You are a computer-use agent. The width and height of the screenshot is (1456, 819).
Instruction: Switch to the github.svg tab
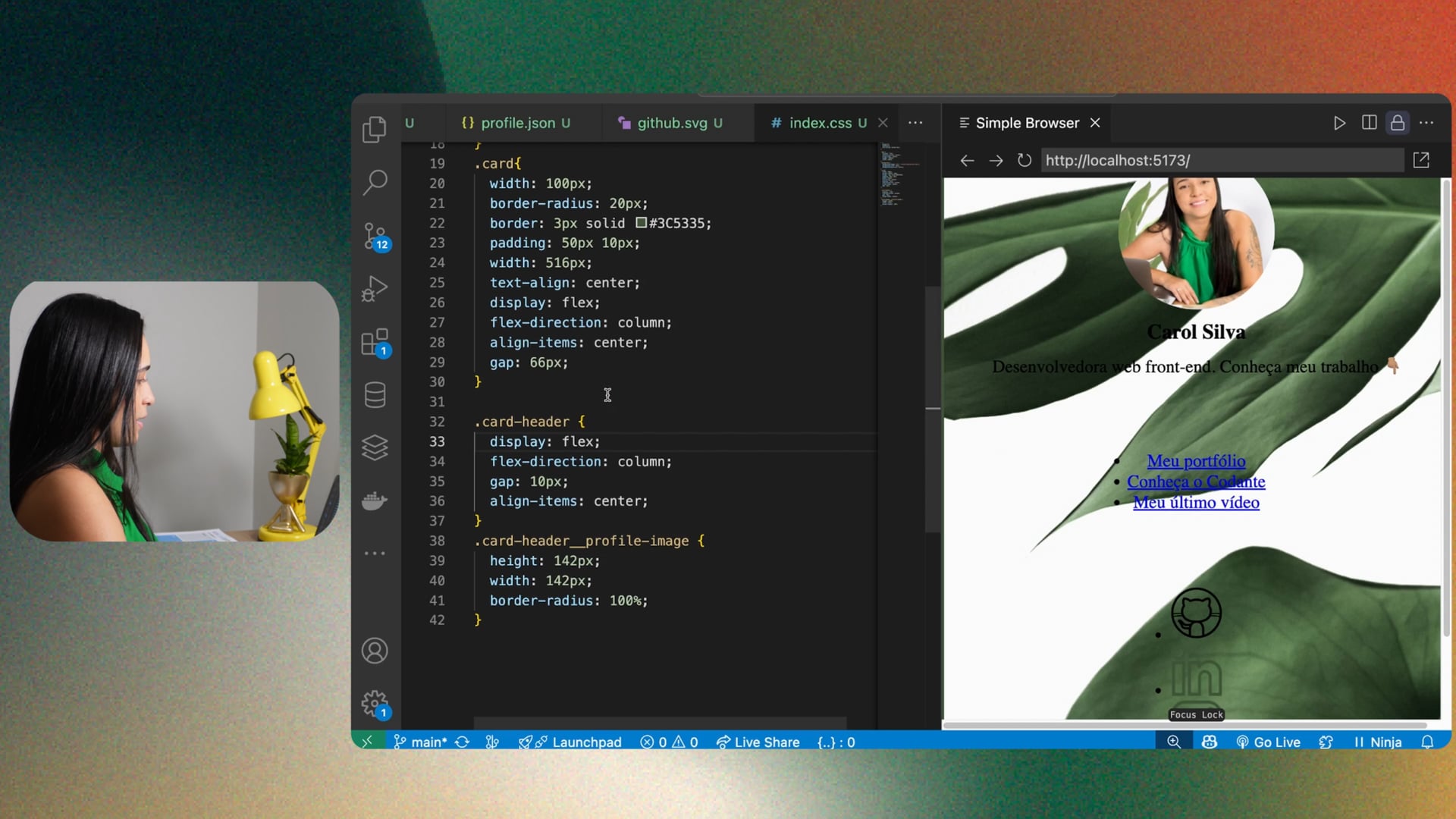[671, 123]
